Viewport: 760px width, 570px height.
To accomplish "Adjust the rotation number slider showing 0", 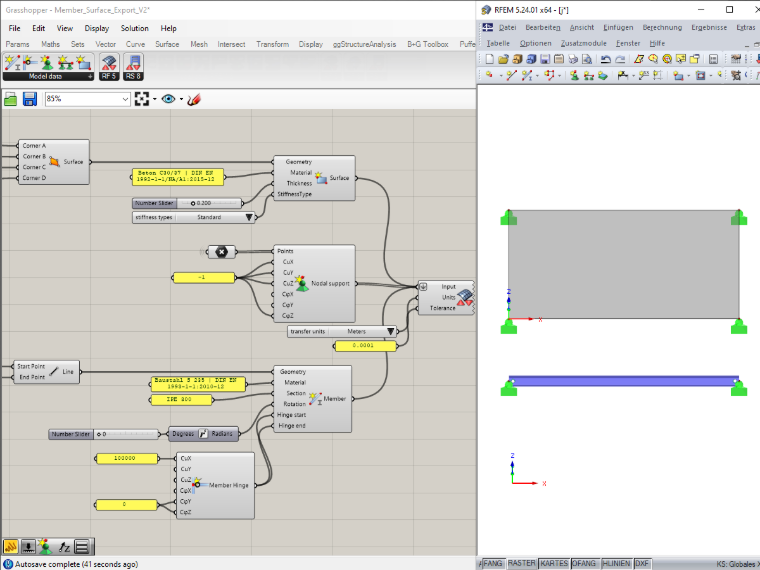I will coord(104,434).
